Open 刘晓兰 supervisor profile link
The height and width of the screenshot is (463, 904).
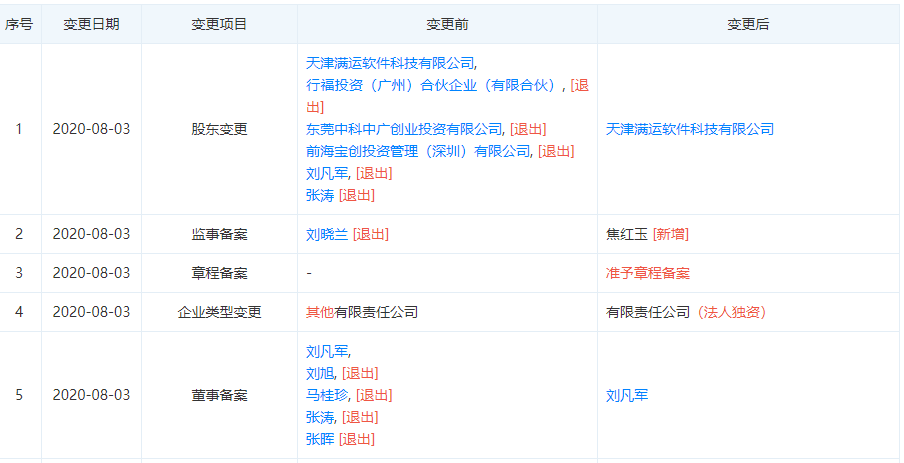pyautogui.click(x=326, y=234)
